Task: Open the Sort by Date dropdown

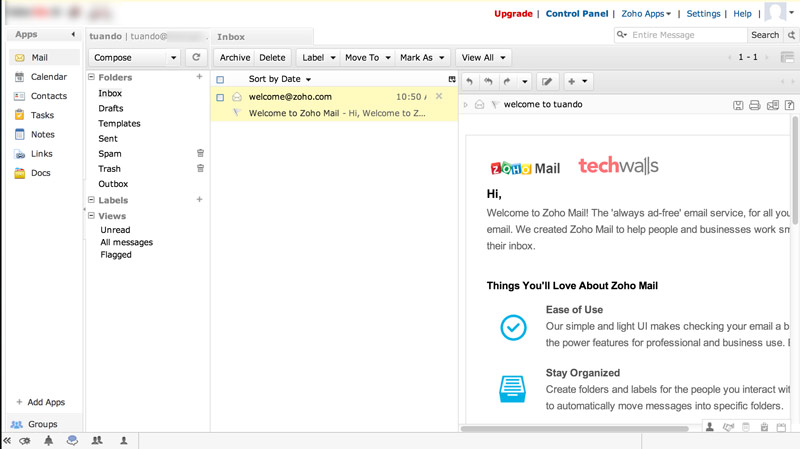Action: [x=280, y=79]
